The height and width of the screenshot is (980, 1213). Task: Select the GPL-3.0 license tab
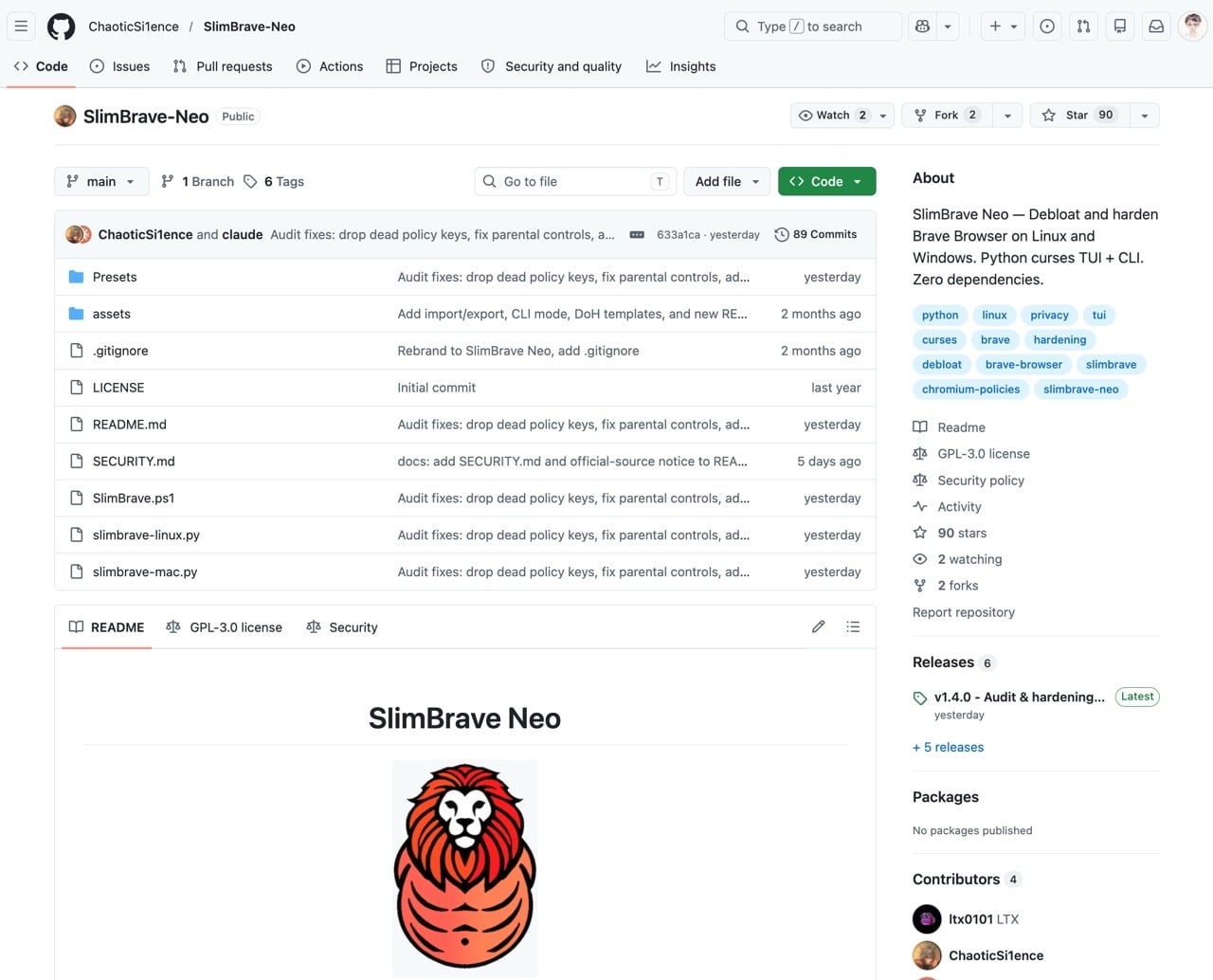[225, 627]
